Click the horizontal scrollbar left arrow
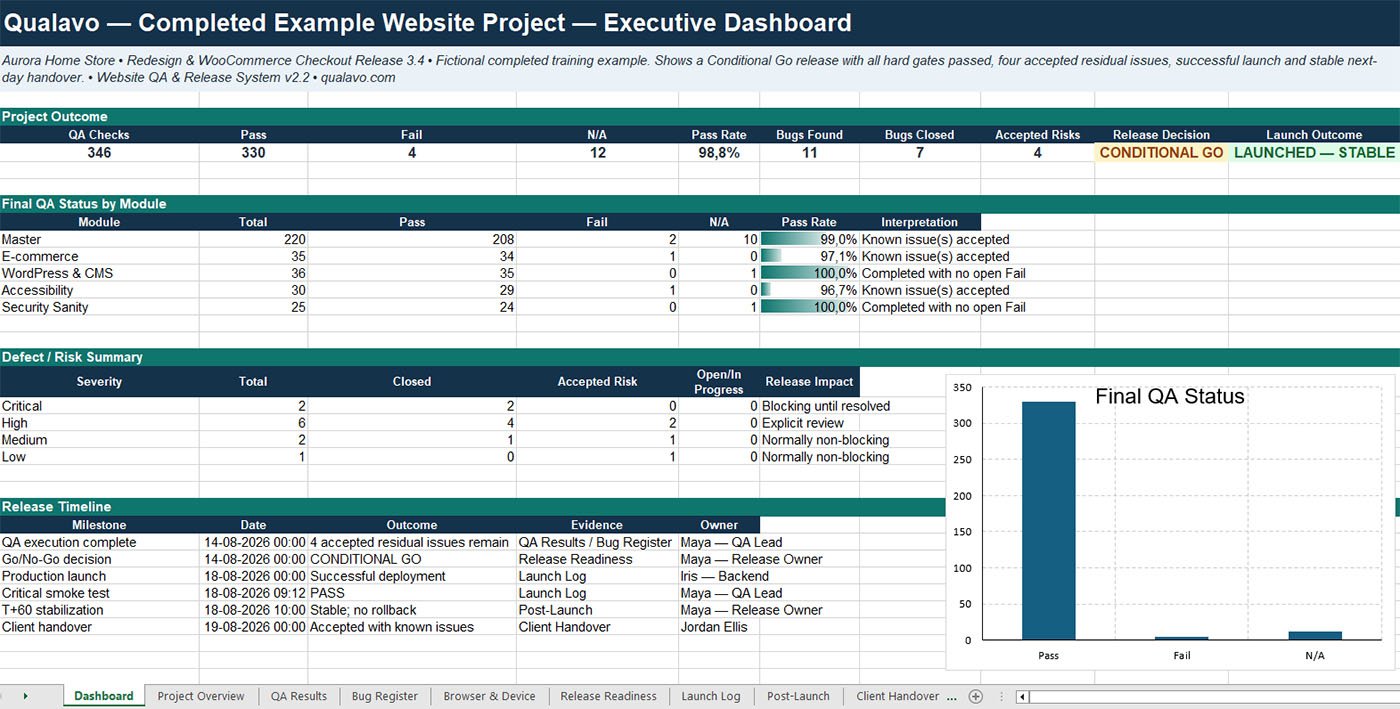1400x709 pixels. click(1022, 696)
